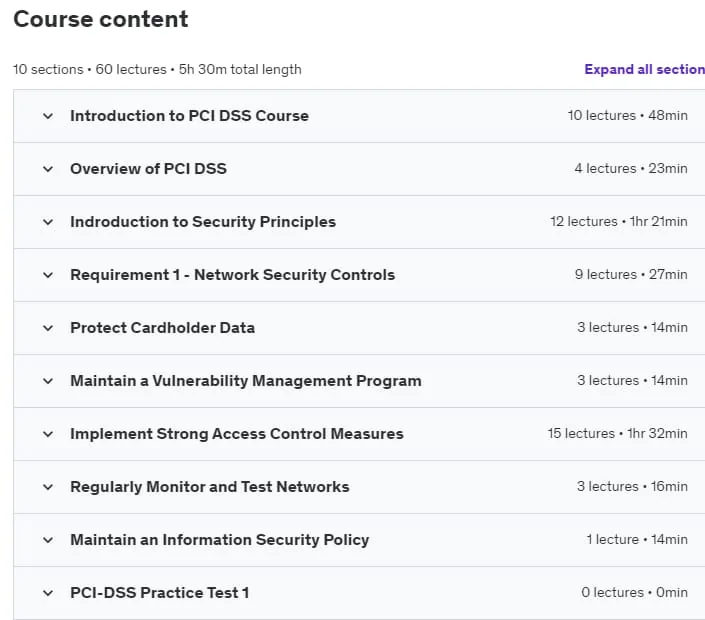Screen dimensions: 705x620
Task: Click the Expand all sections link
Action: [x=644, y=69]
